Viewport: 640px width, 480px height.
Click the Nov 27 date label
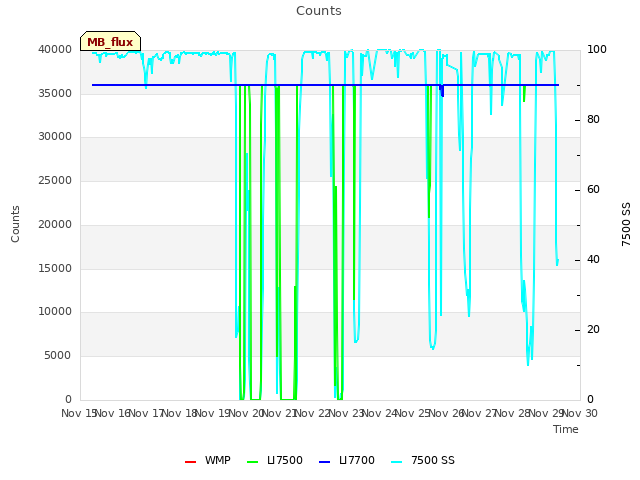[x=480, y=413]
